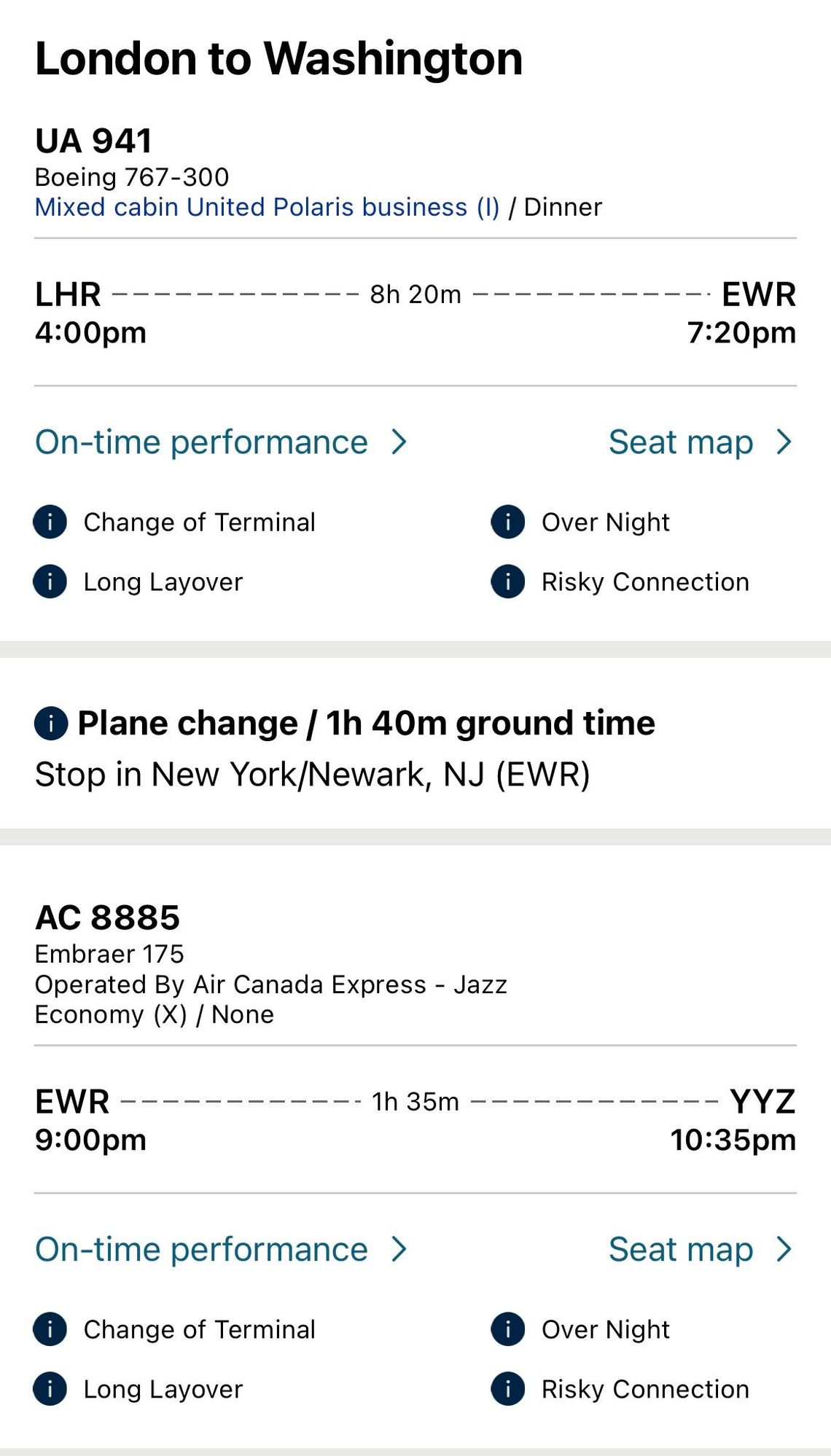The width and height of the screenshot is (831, 1456).
Task: Select the UA 941 flight number heading
Action: [93, 141]
